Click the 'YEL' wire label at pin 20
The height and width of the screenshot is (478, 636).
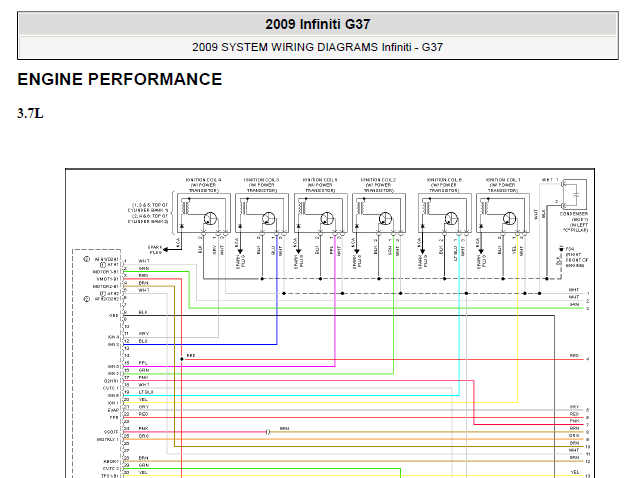[143, 400]
